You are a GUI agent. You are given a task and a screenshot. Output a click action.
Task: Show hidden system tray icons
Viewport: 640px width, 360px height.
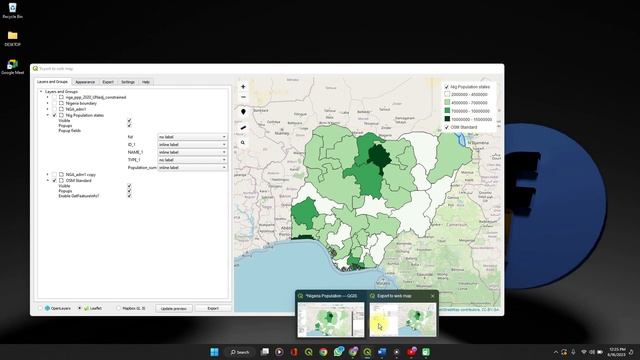556,352
